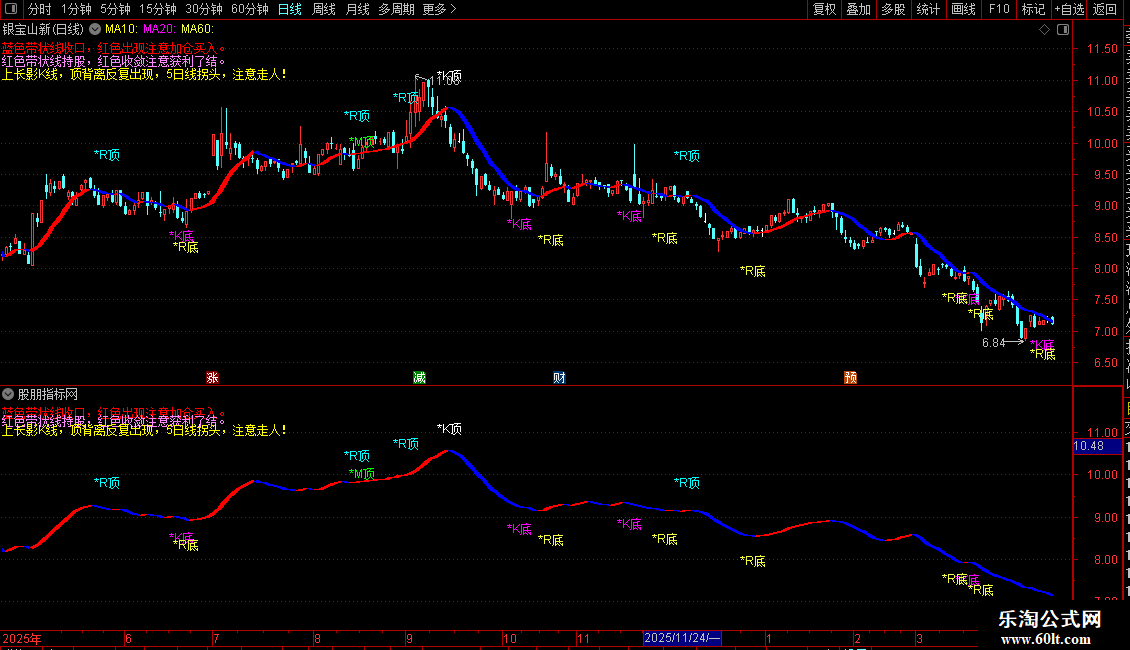The image size is (1130, 650).
Task: Click the 6.50 price axis label
Action: [1105, 362]
